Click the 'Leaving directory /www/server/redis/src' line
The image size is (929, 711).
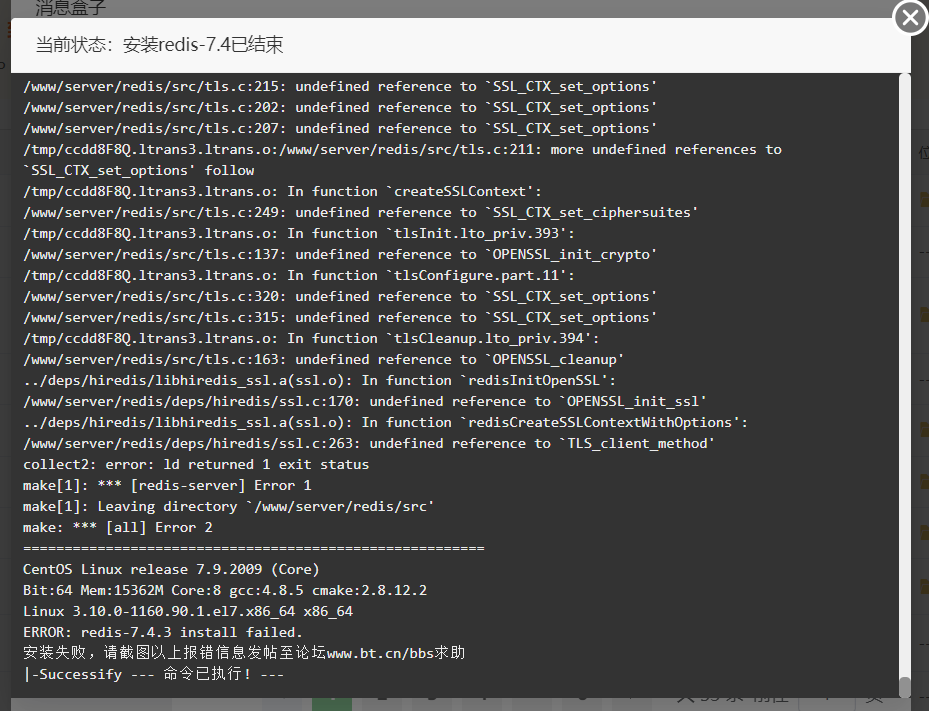pyautogui.click(x=228, y=507)
